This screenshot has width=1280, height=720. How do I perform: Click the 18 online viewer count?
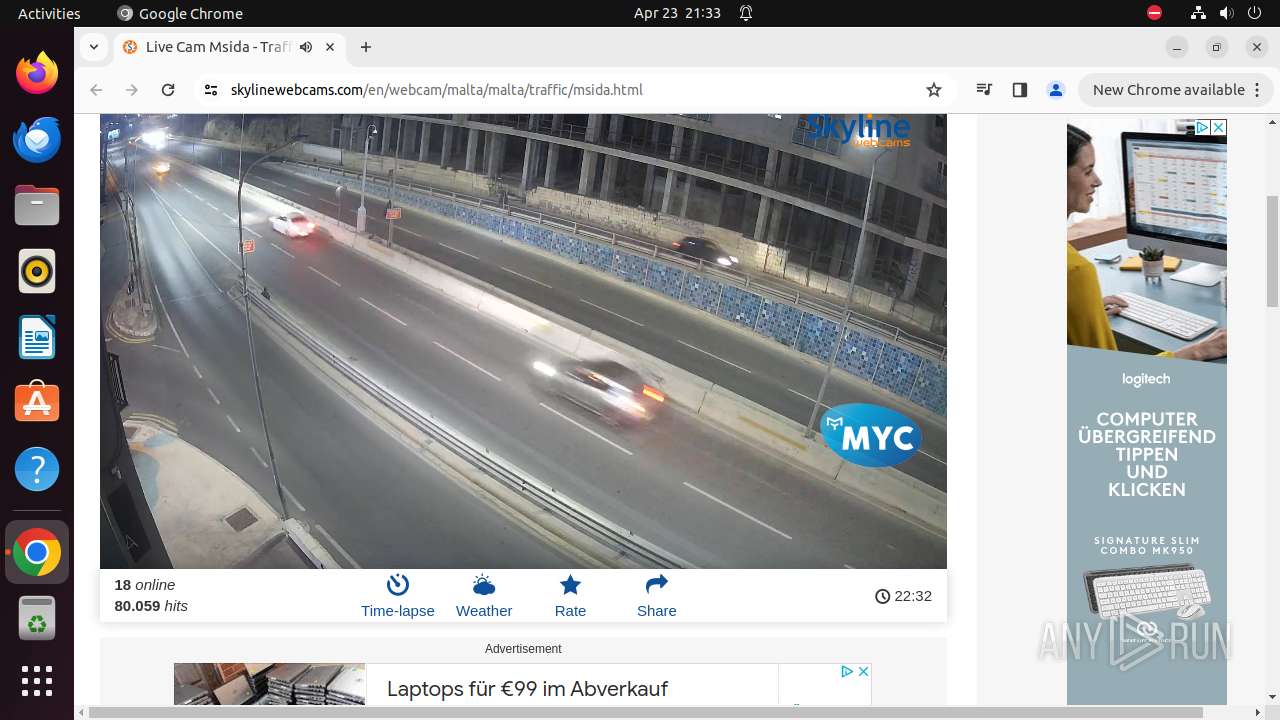pyautogui.click(x=145, y=585)
